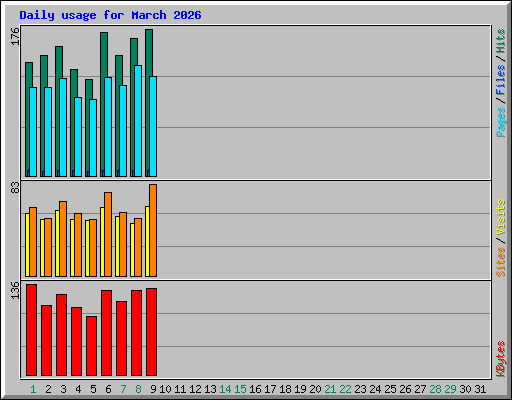Image resolution: width=512 pixels, height=400 pixels.
Task: Select the red KBytes bar for day 5
Action: pyautogui.click(x=91, y=346)
